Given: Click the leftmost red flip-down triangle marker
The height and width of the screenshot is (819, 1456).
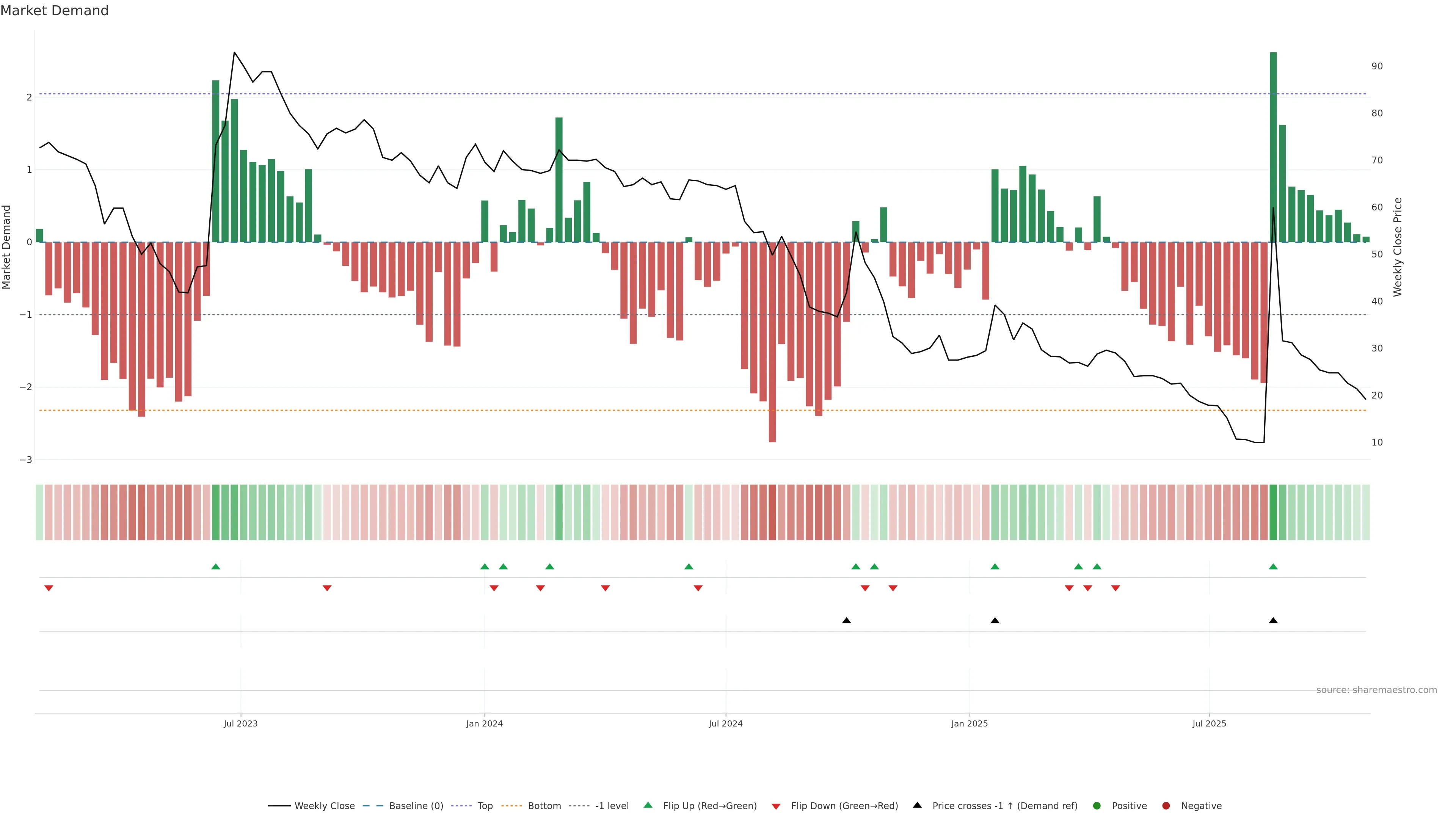Looking at the screenshot, I should [49, 588].
